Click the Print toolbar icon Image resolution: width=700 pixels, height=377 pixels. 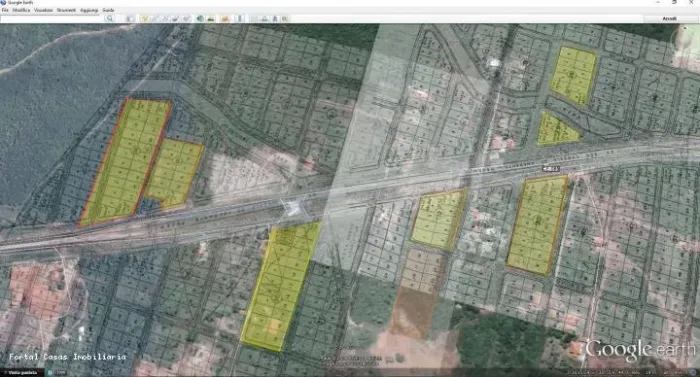[265, 18]
